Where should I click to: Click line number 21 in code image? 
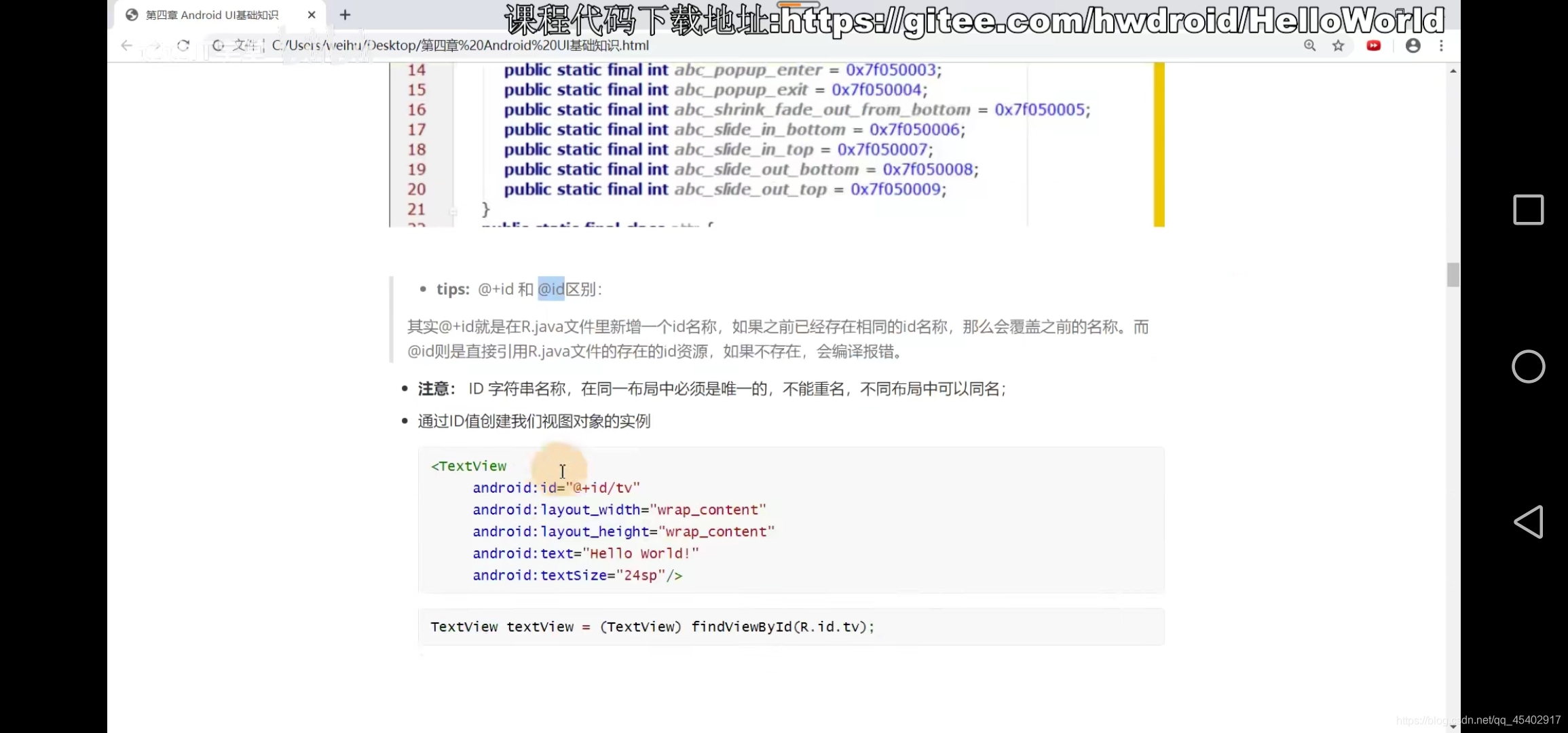416,209
